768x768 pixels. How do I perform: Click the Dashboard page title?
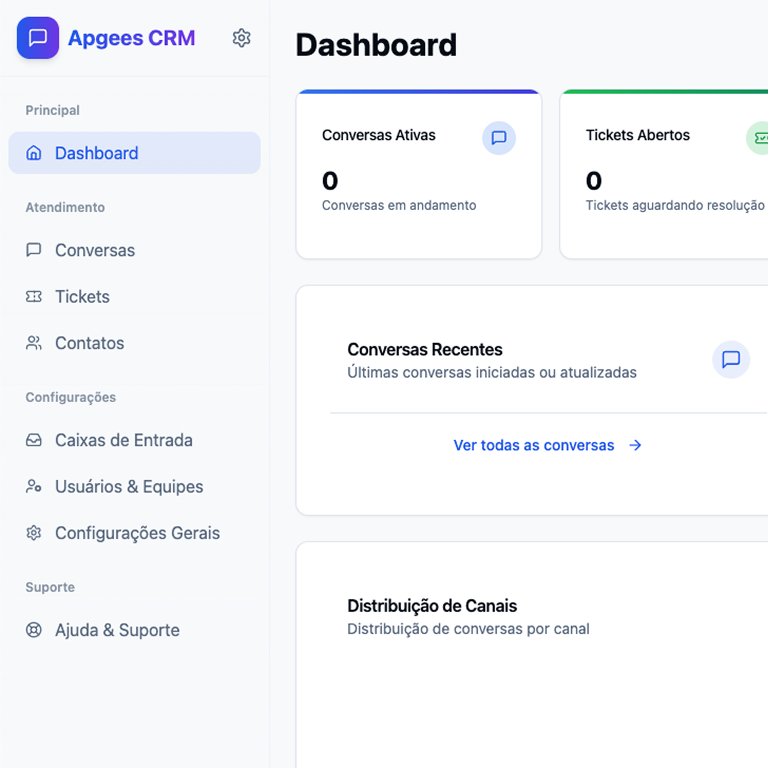click(x=376, y=45)
